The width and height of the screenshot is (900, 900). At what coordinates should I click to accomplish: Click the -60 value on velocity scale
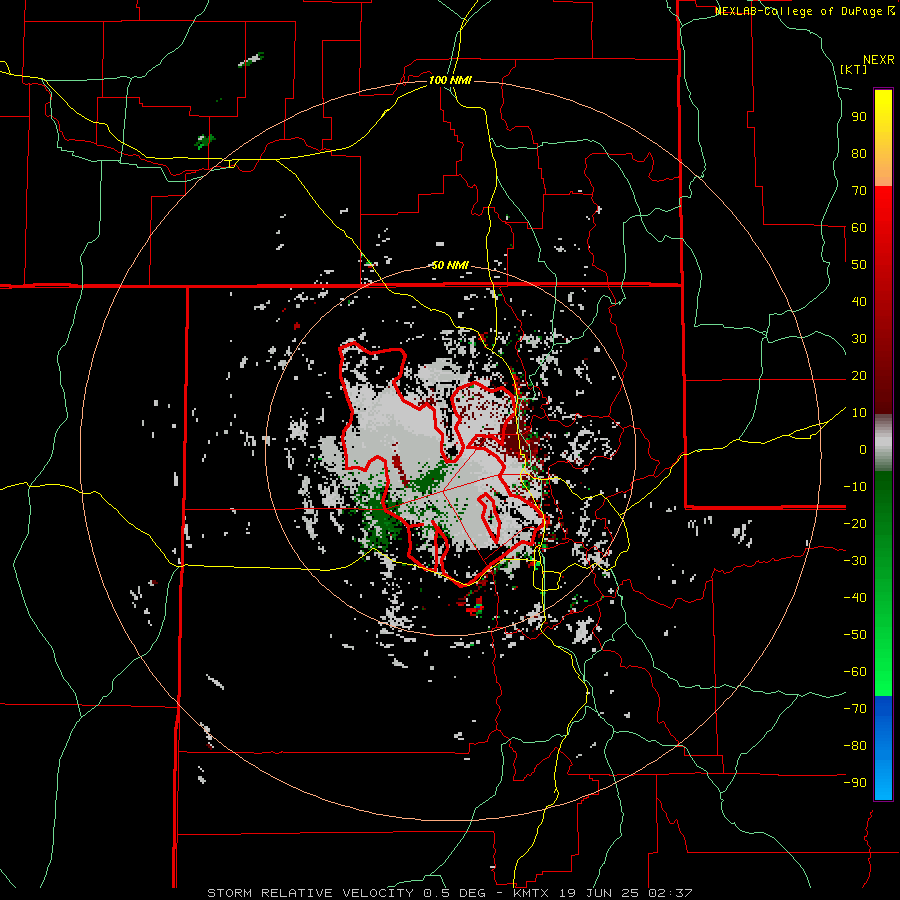click(855, 672)
